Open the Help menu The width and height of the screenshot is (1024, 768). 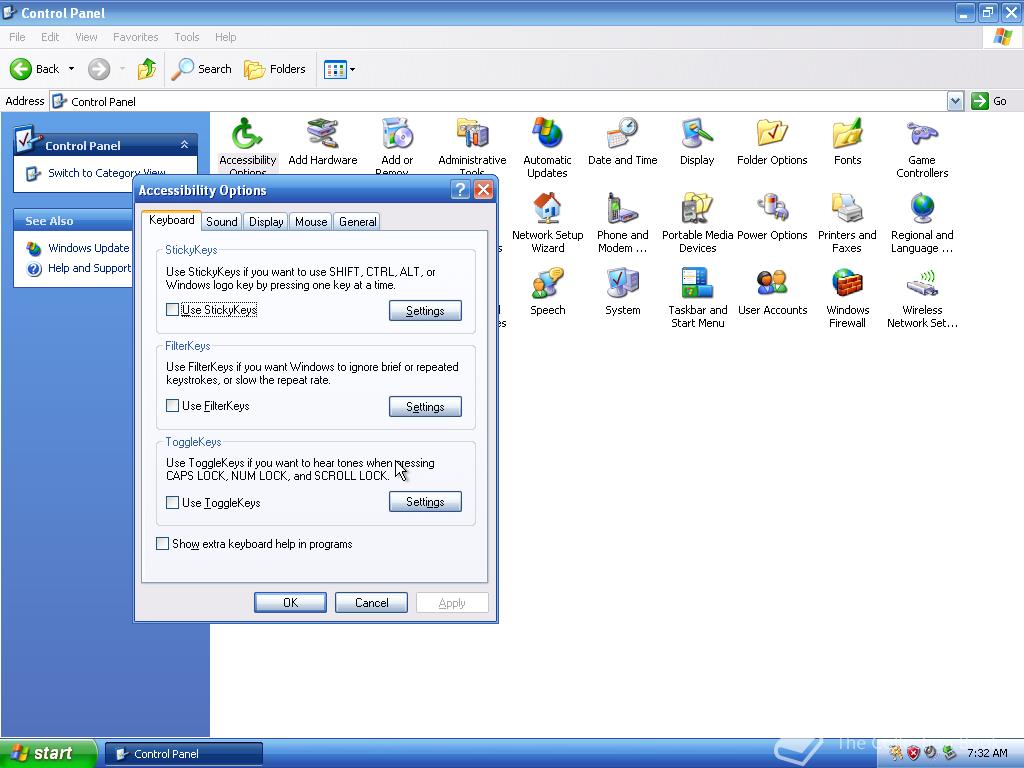(226, 37)
